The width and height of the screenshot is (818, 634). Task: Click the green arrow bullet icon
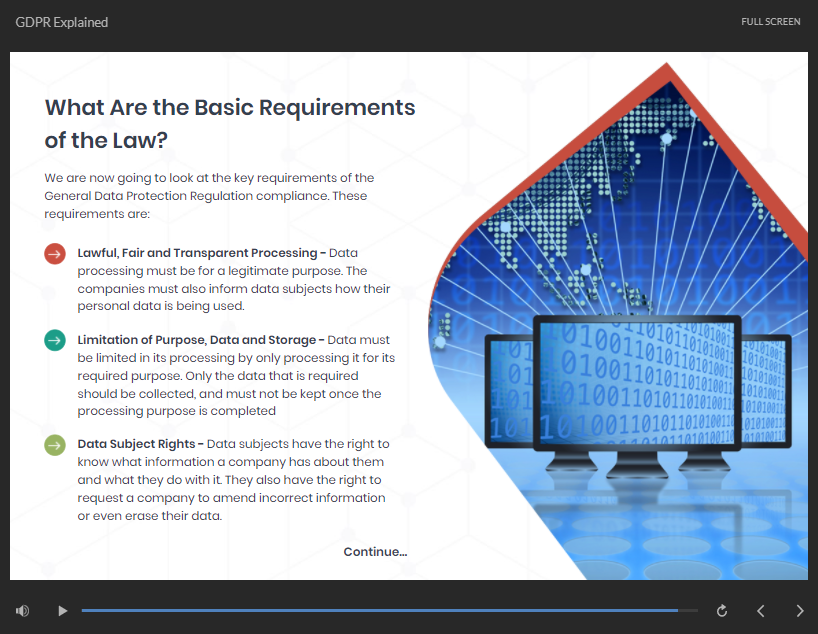pos(55,445)
